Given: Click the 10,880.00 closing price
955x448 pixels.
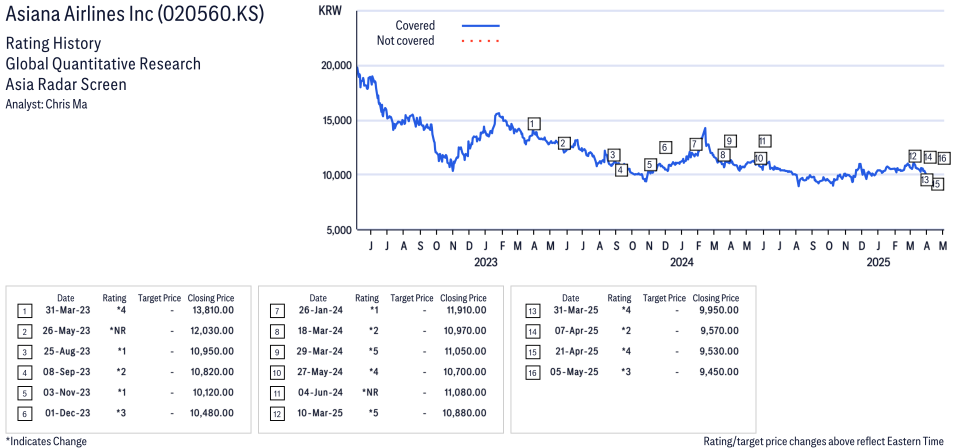Looking at the screenshot, I should [x=466, y=413].
